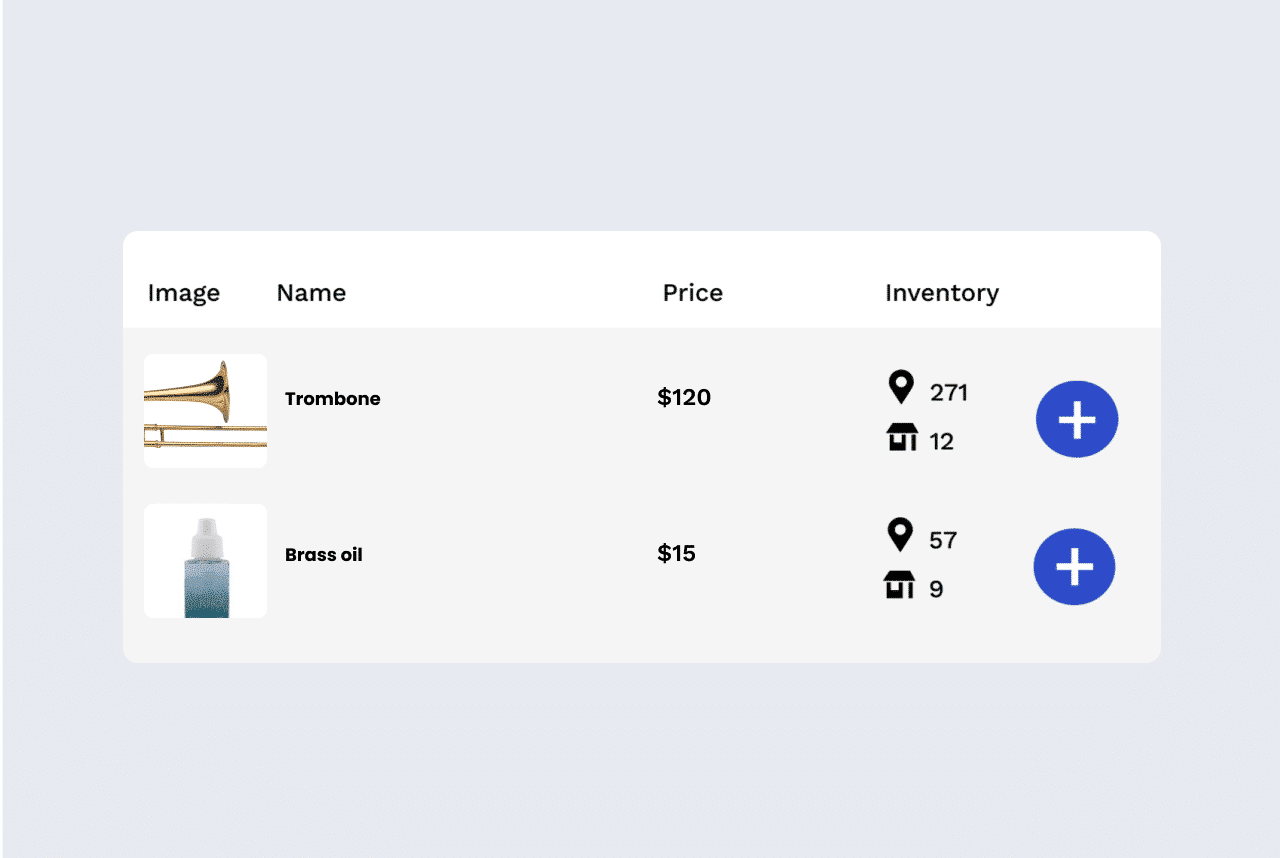Viewport: 1280px width, 858px height.
Task: Click the store icon in Brass oil row
Action: coord(900,585)
